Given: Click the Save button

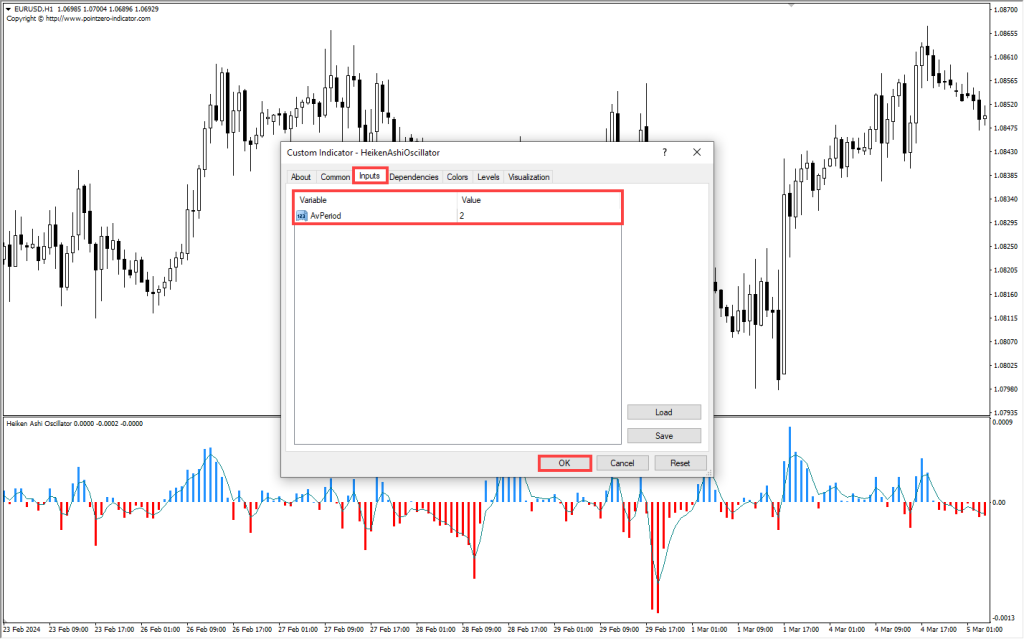Looking at the screenshot, I should point(664,436).
